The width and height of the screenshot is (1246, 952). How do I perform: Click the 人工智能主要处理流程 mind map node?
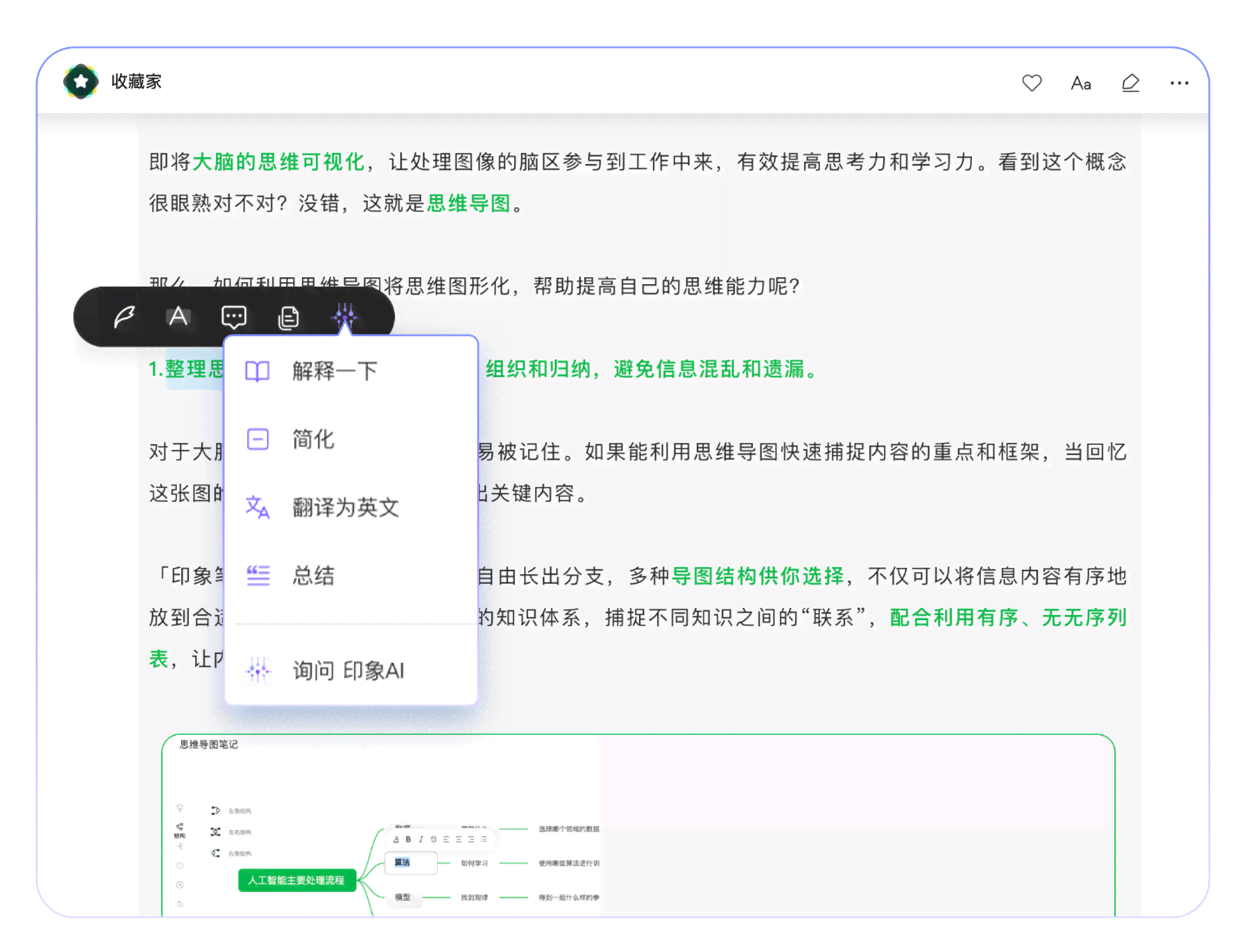(297, 880)
